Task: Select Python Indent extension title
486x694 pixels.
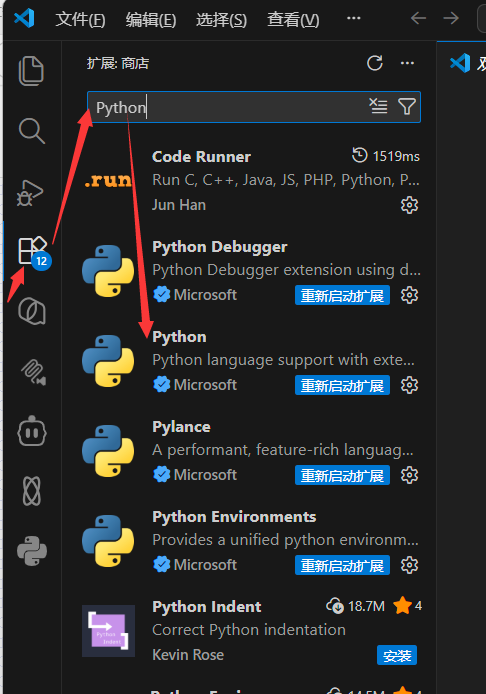Action: coord(207,606)
